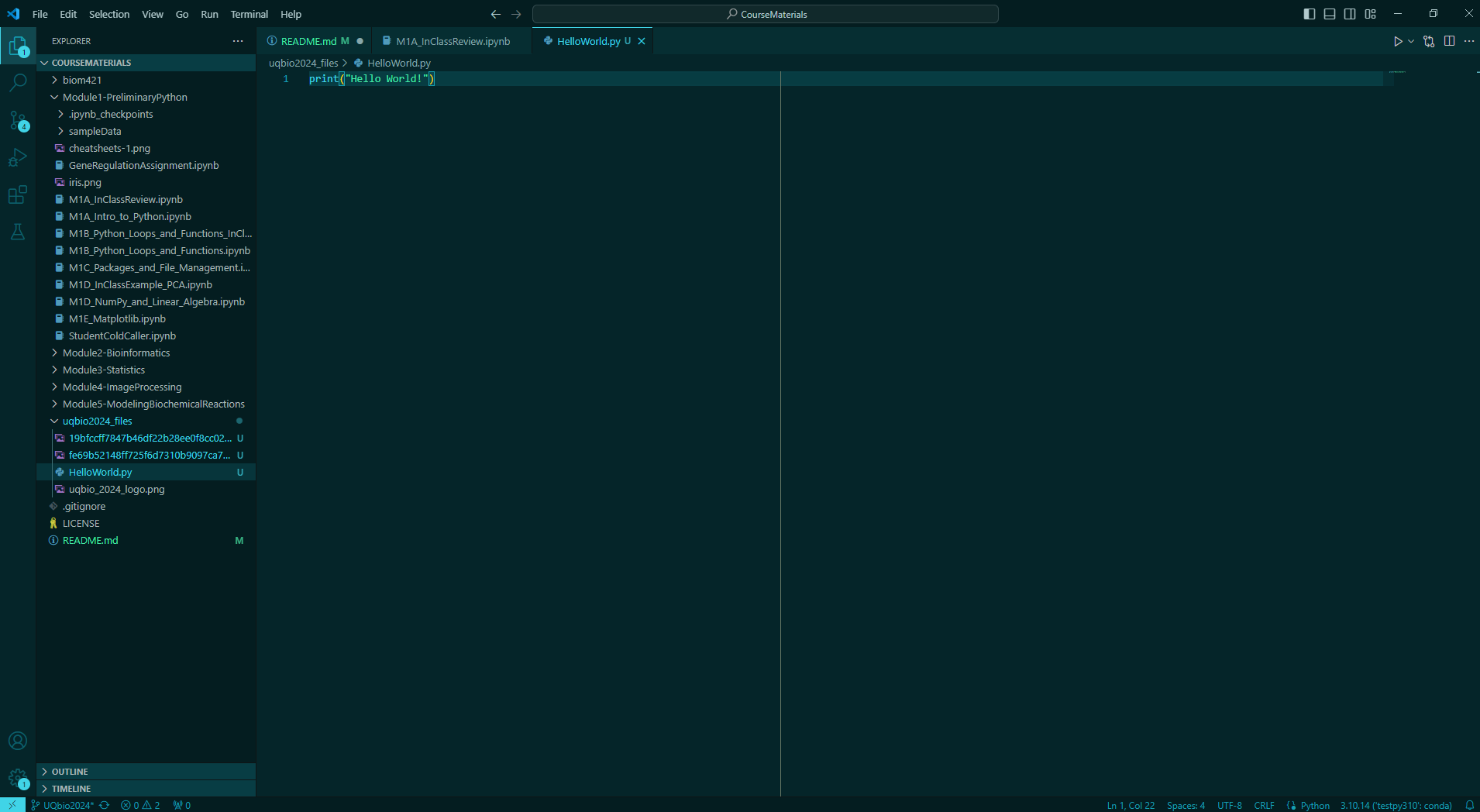Image resolution: width=1480 pixels, height=812 pixels.
Task: Toggle the Secondary Side Bar
Action: (x=1350, y=14)
